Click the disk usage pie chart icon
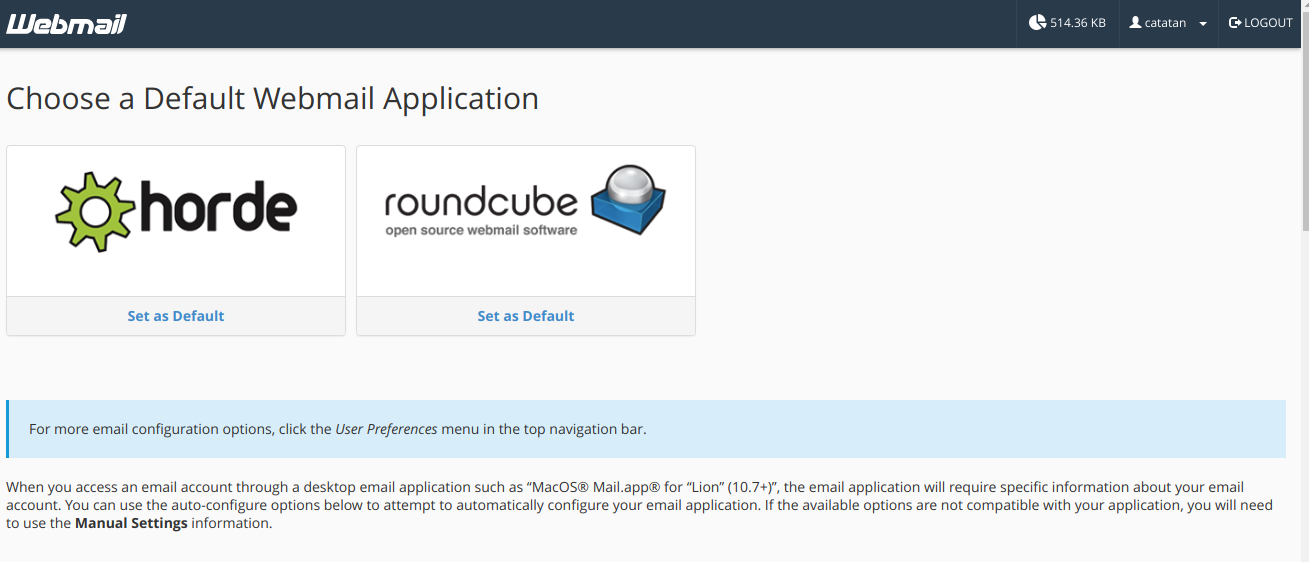The width and height of the screenshot is (1309, 562). click(1037, 22)
